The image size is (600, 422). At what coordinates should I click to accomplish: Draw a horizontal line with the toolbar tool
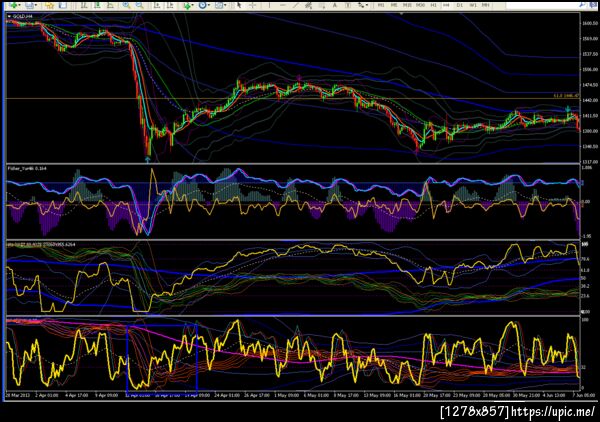[283, 5]
